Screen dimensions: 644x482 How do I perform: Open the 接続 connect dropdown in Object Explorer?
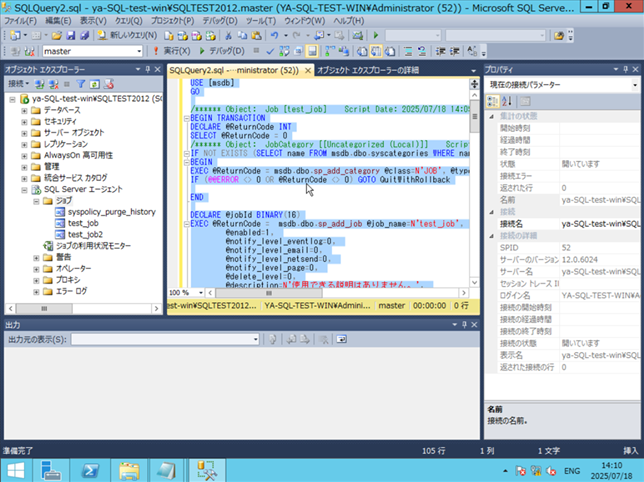click(x=18, y=84)
